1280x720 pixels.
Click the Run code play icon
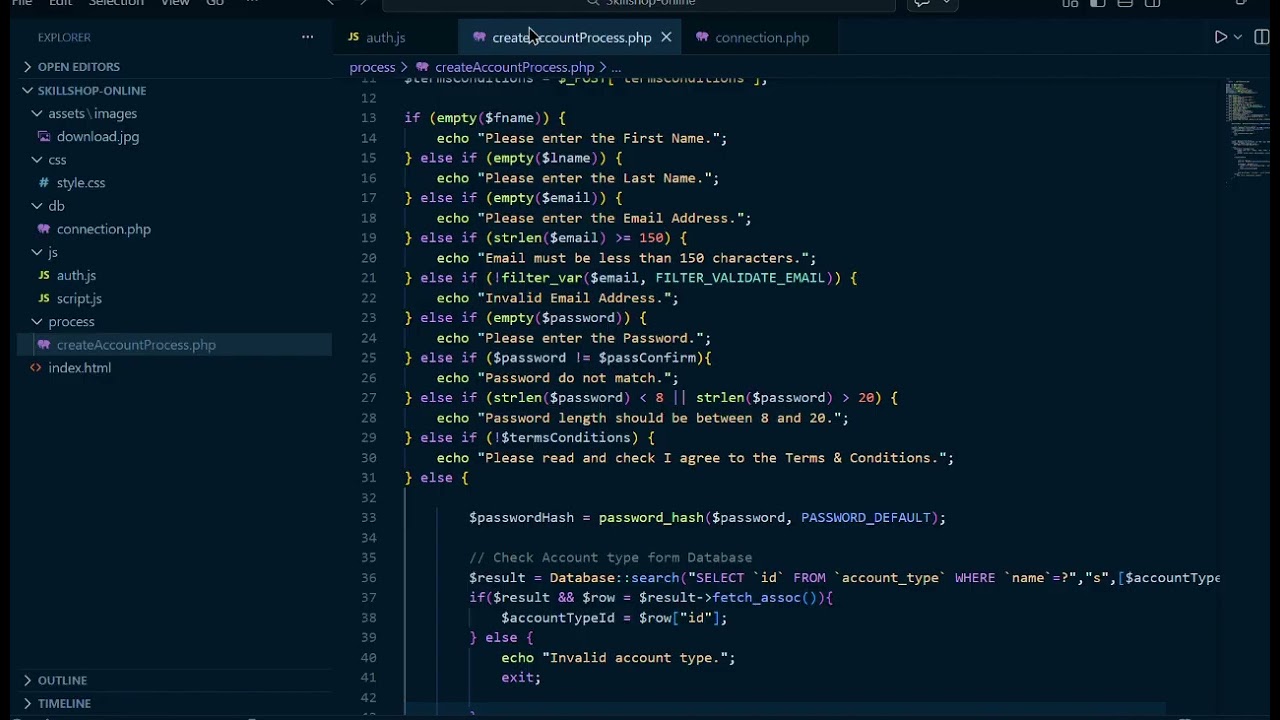coord(1220,37)
